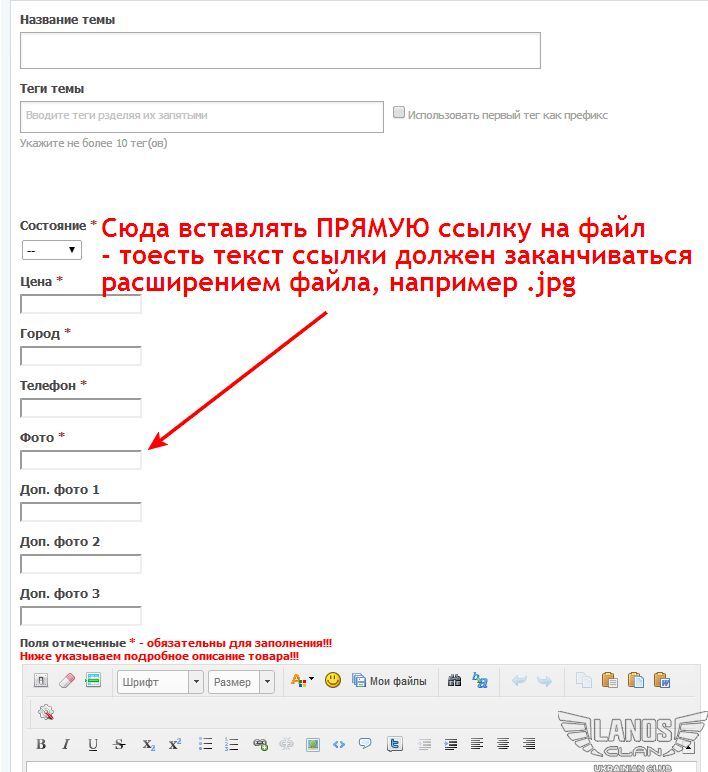Image resolution: width=708 pixels, height=772 pixels.
Task: Apply strikethrough to text
Action: (x=120, y=744)
